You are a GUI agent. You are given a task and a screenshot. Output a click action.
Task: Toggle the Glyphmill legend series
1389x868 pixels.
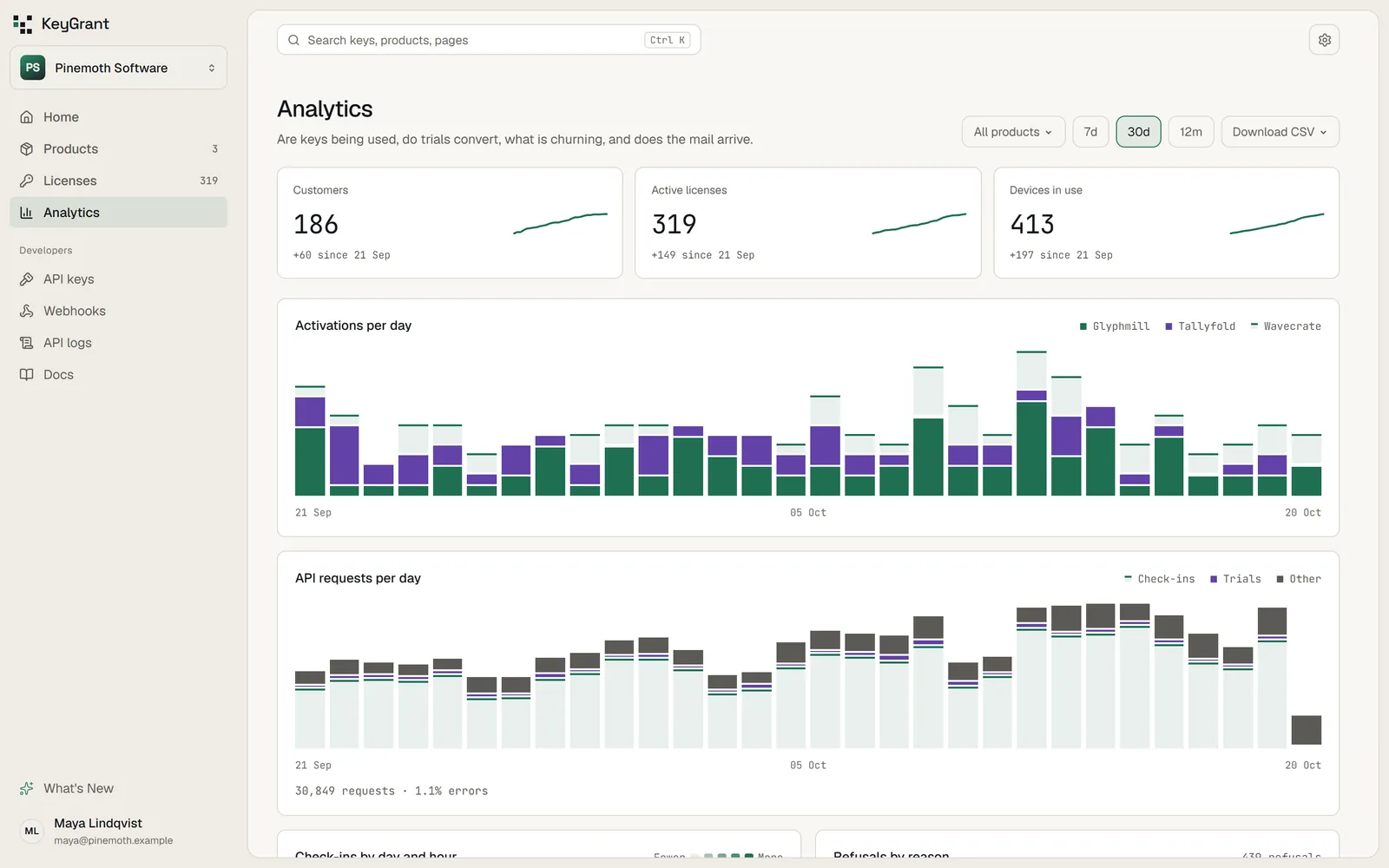[x=1115, y=326]
